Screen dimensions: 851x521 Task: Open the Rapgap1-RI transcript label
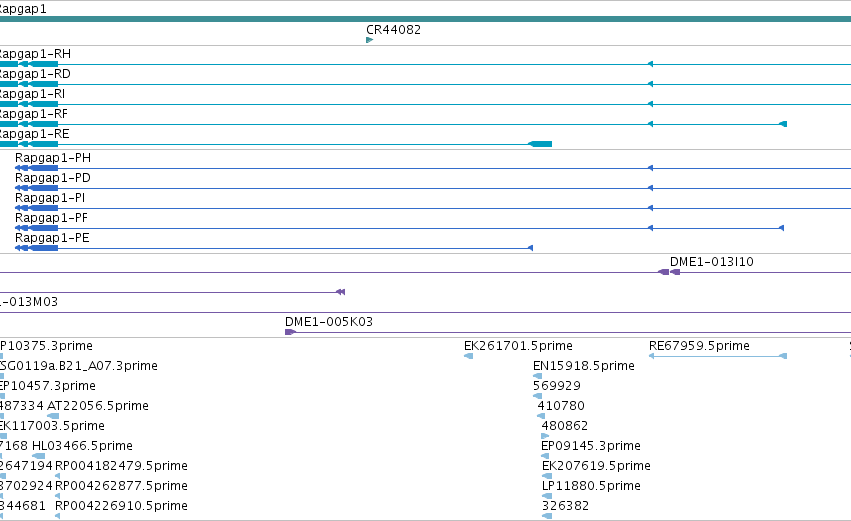pos(31,94)
